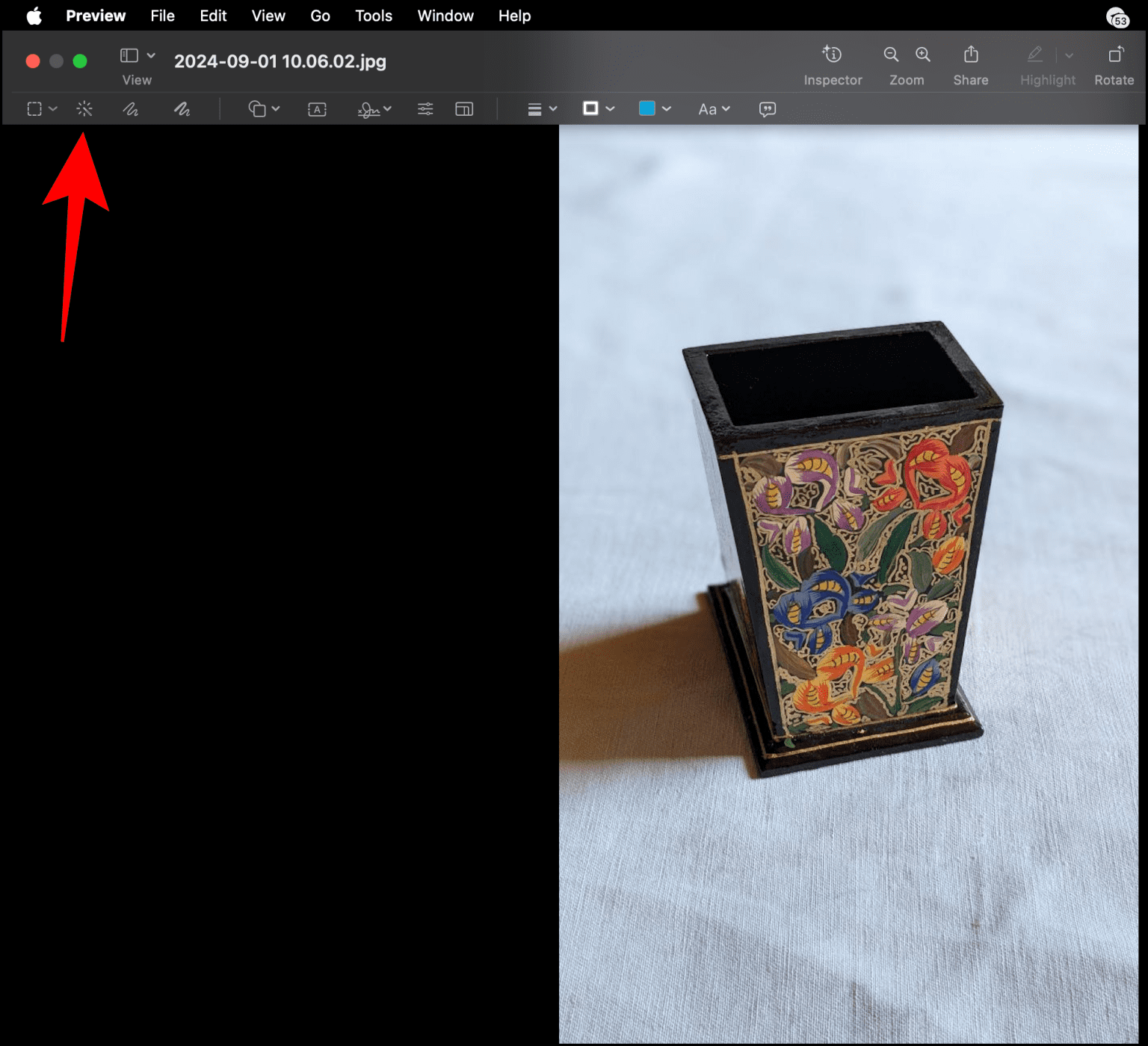This screenshot has height=1046, width=1148.
Task: Open the Adjust Color tool
Action: click(x=425, y=109)
